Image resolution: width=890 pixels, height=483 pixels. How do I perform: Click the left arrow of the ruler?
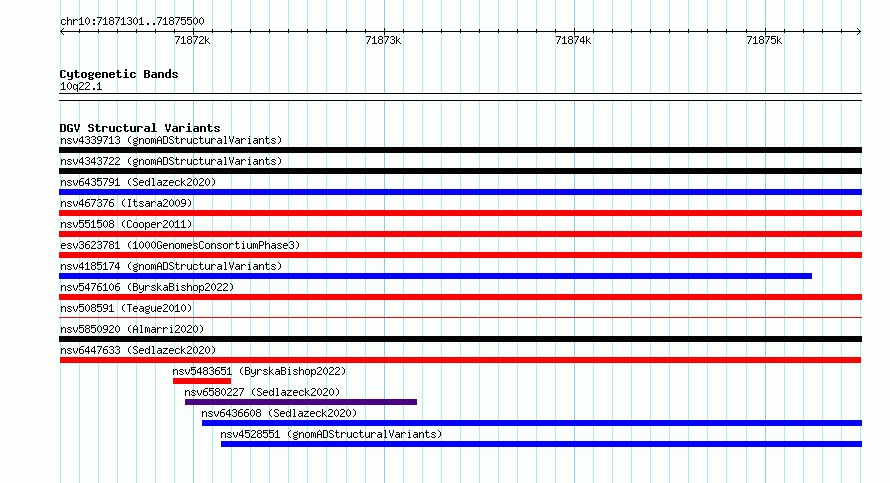click(x=62, y=31)
